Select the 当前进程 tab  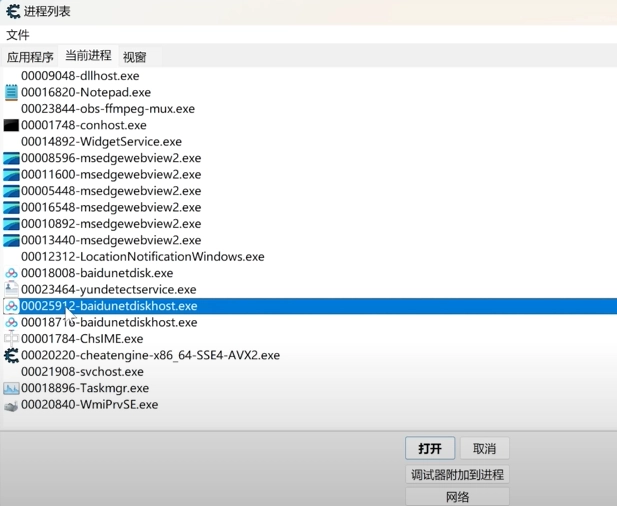(88, 56)
